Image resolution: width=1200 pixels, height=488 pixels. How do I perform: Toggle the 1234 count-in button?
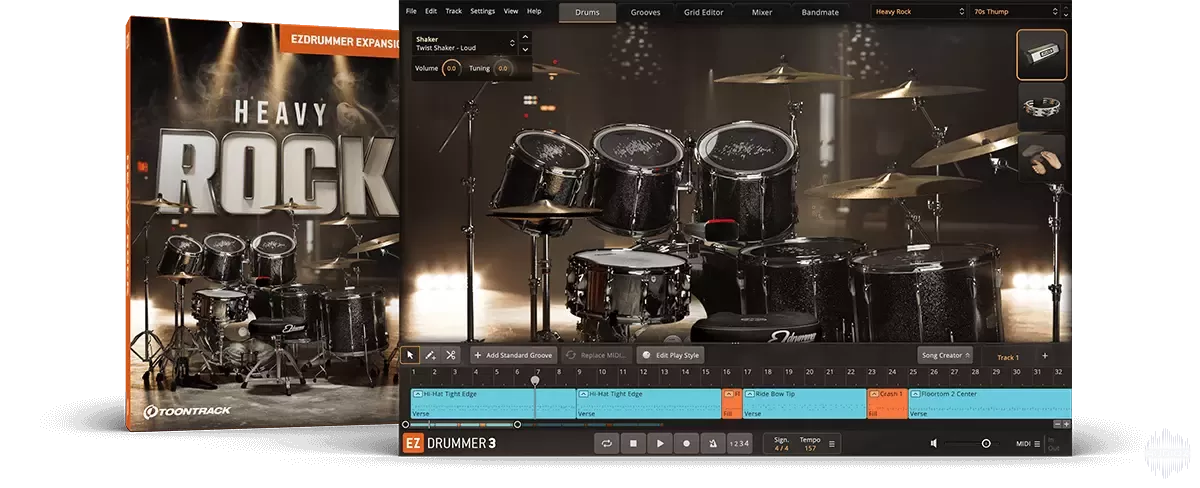pyautogui.click(x=738, y=443)
